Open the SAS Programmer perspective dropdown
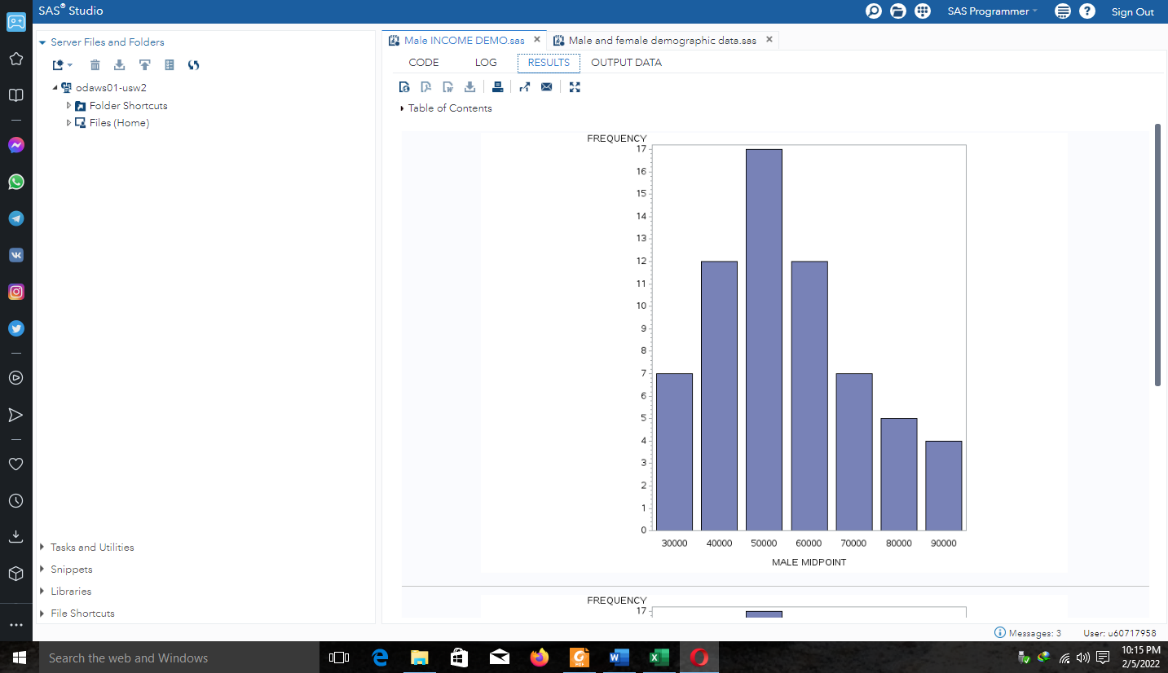Screen dimensions: 1168x673 coord(992,11)
